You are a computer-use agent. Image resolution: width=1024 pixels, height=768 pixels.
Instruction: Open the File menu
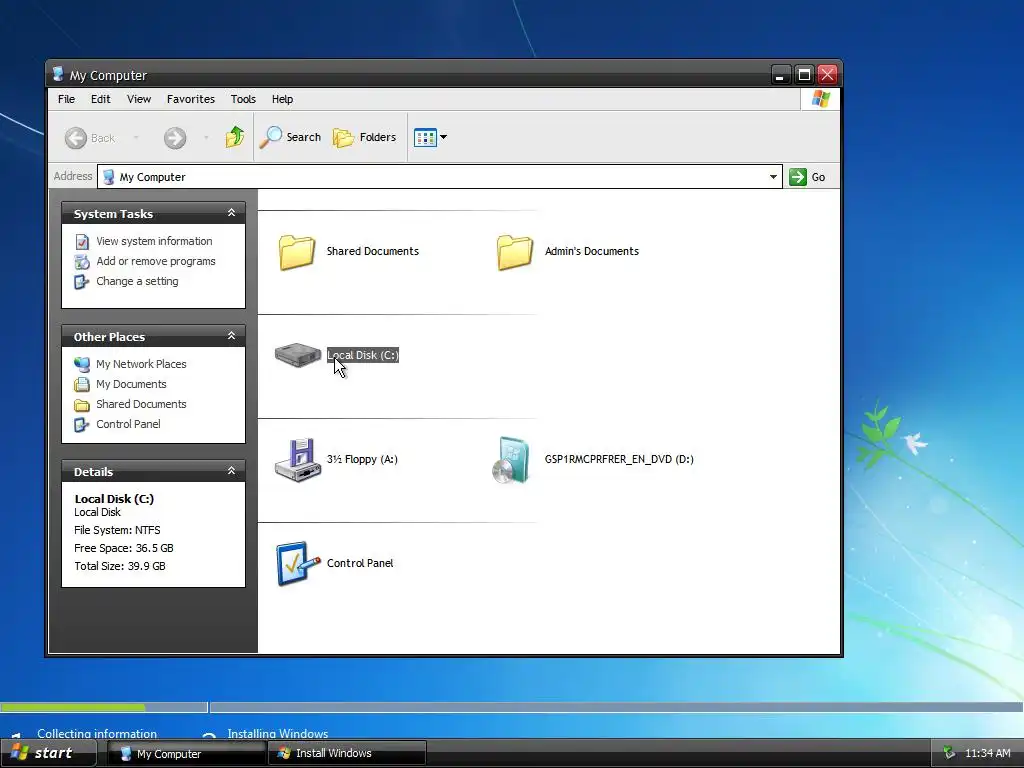[x=66, y=99]
